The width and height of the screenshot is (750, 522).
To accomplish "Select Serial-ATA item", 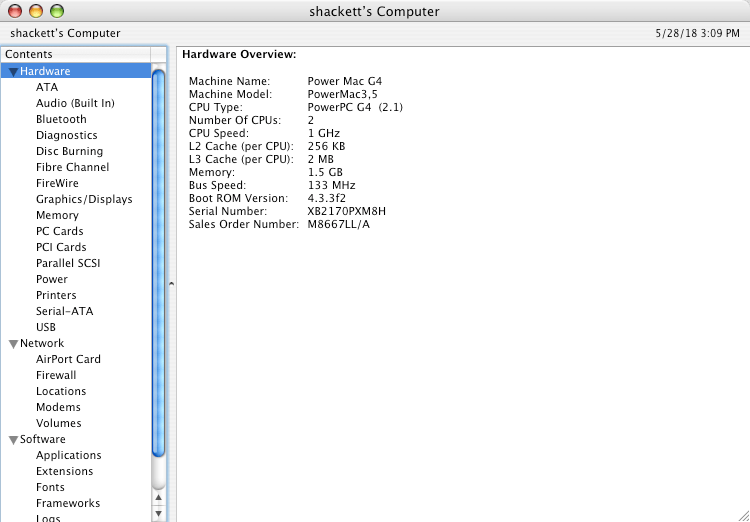I will 65,311.
